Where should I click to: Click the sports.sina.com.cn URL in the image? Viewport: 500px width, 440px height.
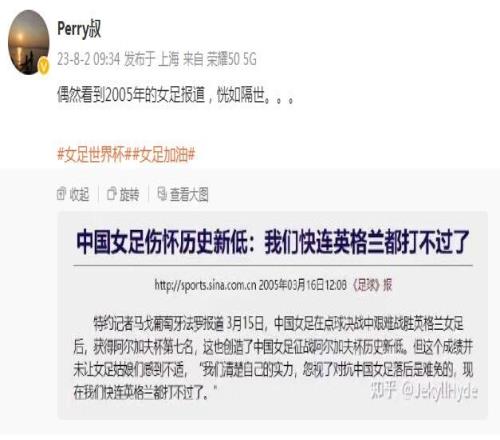tap(205, 285)
